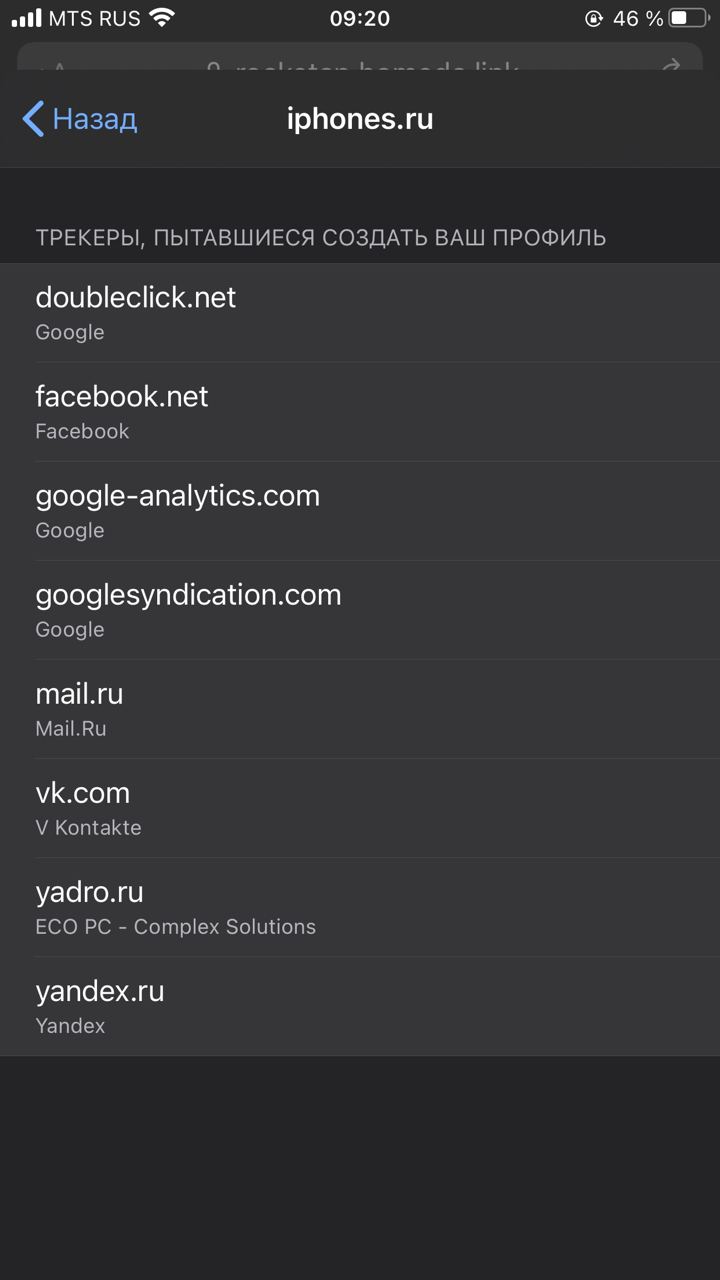
Task: Tap the blue back chevron icon
Action: pos(33,119)
